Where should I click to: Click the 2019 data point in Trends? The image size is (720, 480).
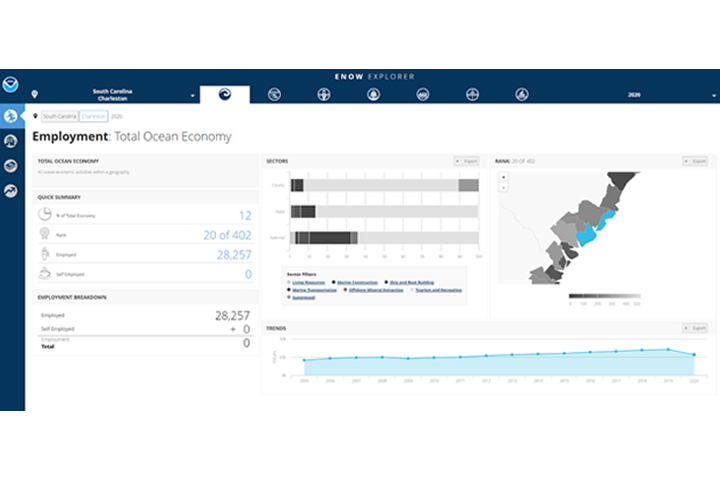click(668, 350)
